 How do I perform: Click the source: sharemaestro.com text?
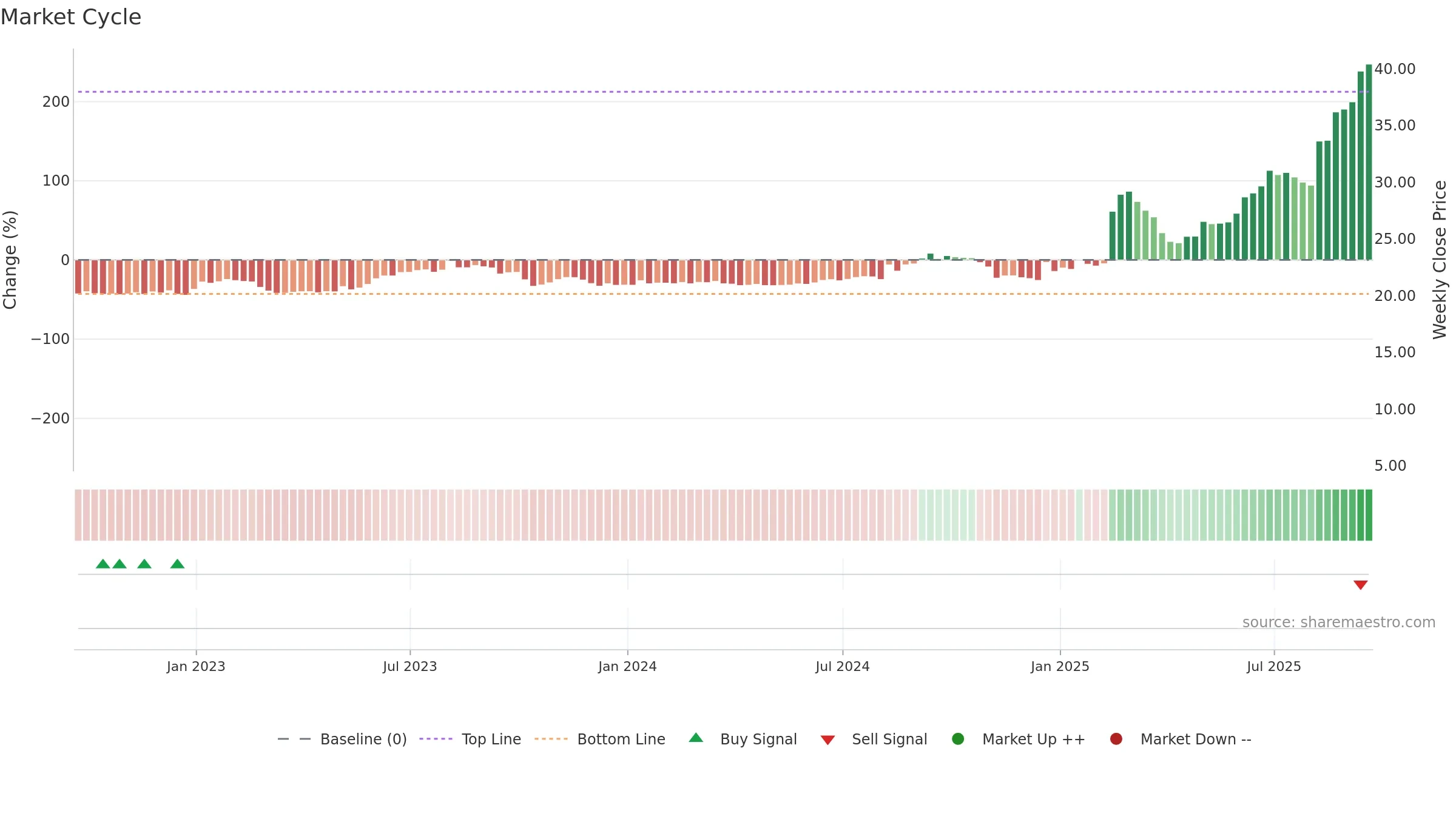coord(1339,622)
